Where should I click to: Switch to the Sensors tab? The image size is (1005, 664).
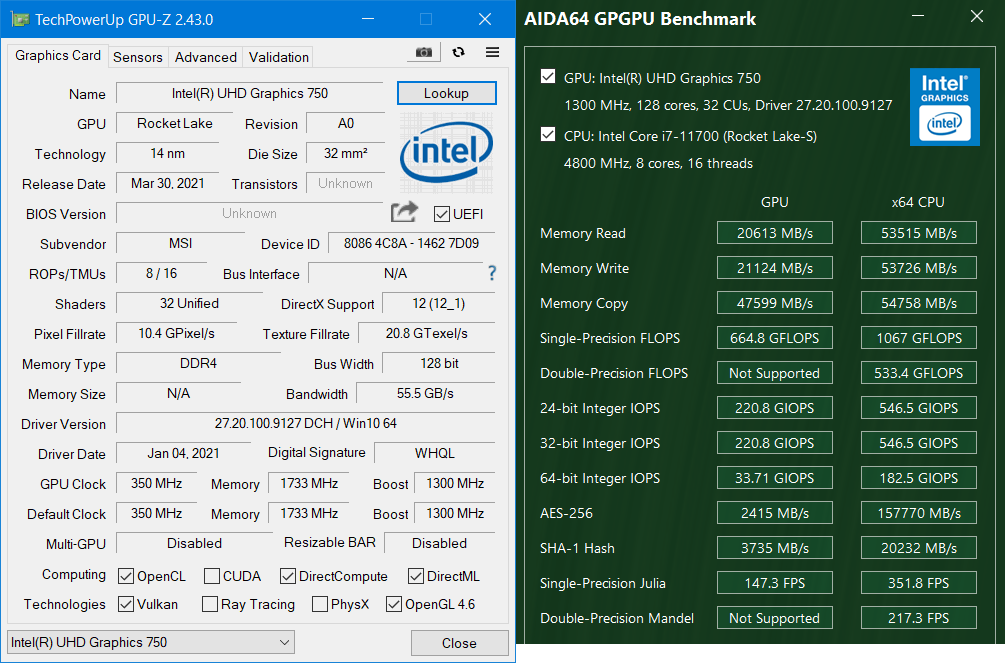point(138,57)
